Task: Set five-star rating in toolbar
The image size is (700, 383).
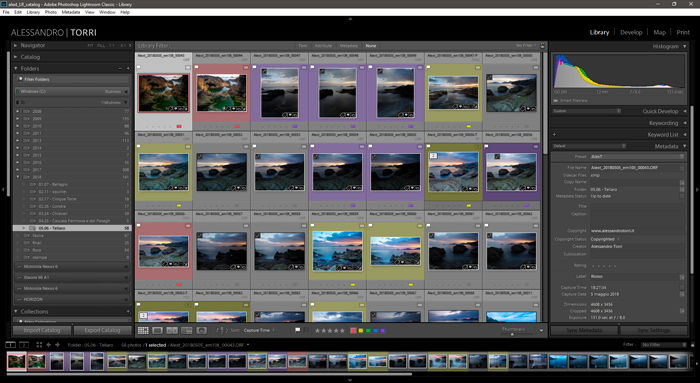Action: coord(342,331)
